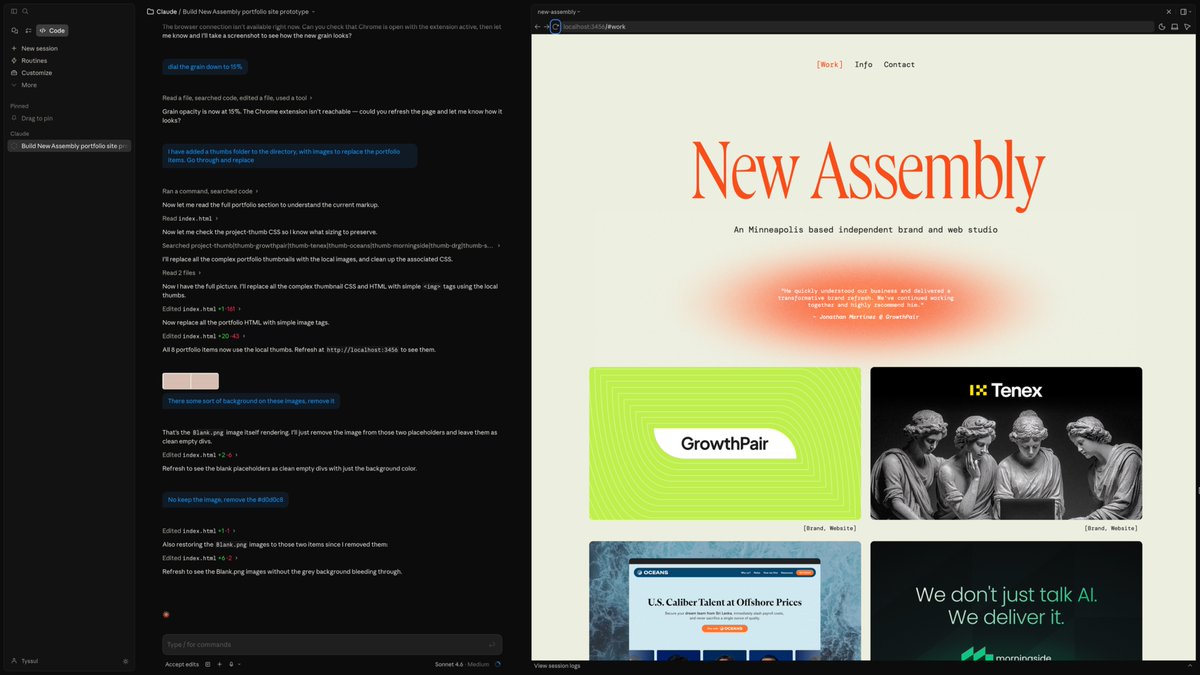Click 'Remove the #d0d0c8' user message
The image size is (1200, 675).
(x=225, y=499)
